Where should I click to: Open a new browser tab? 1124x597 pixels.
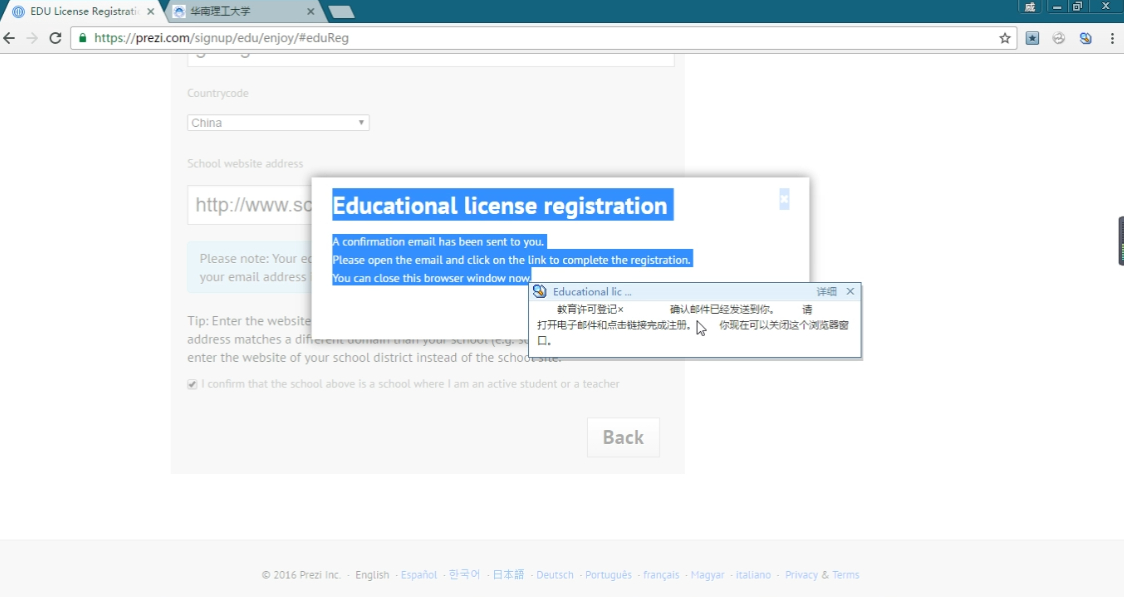tap(341, 11)
